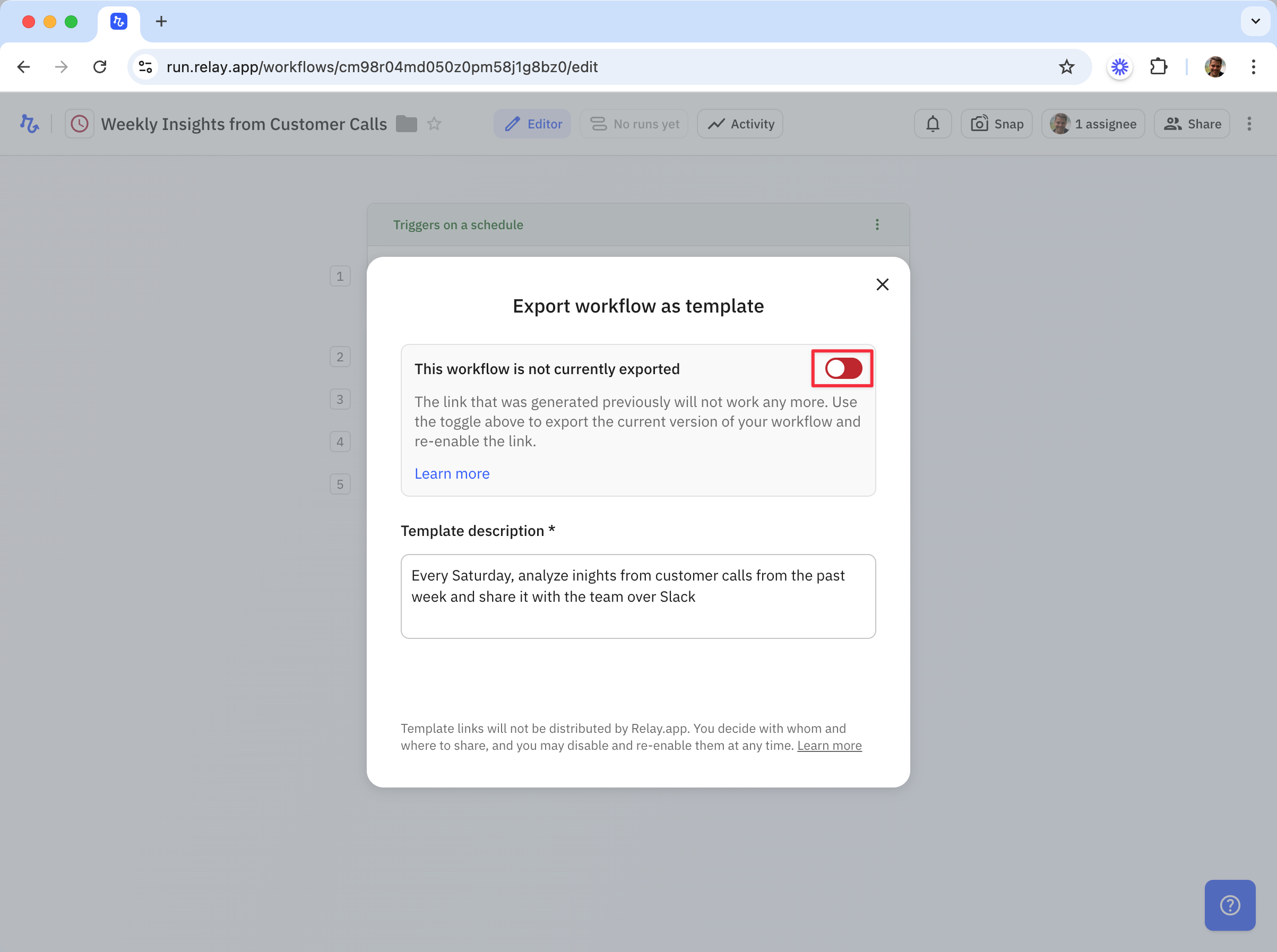Image resolution: width=1277 pixels, height=952 pixels.
Task: Go to Relay.app home logo
Action: point(29,124)
